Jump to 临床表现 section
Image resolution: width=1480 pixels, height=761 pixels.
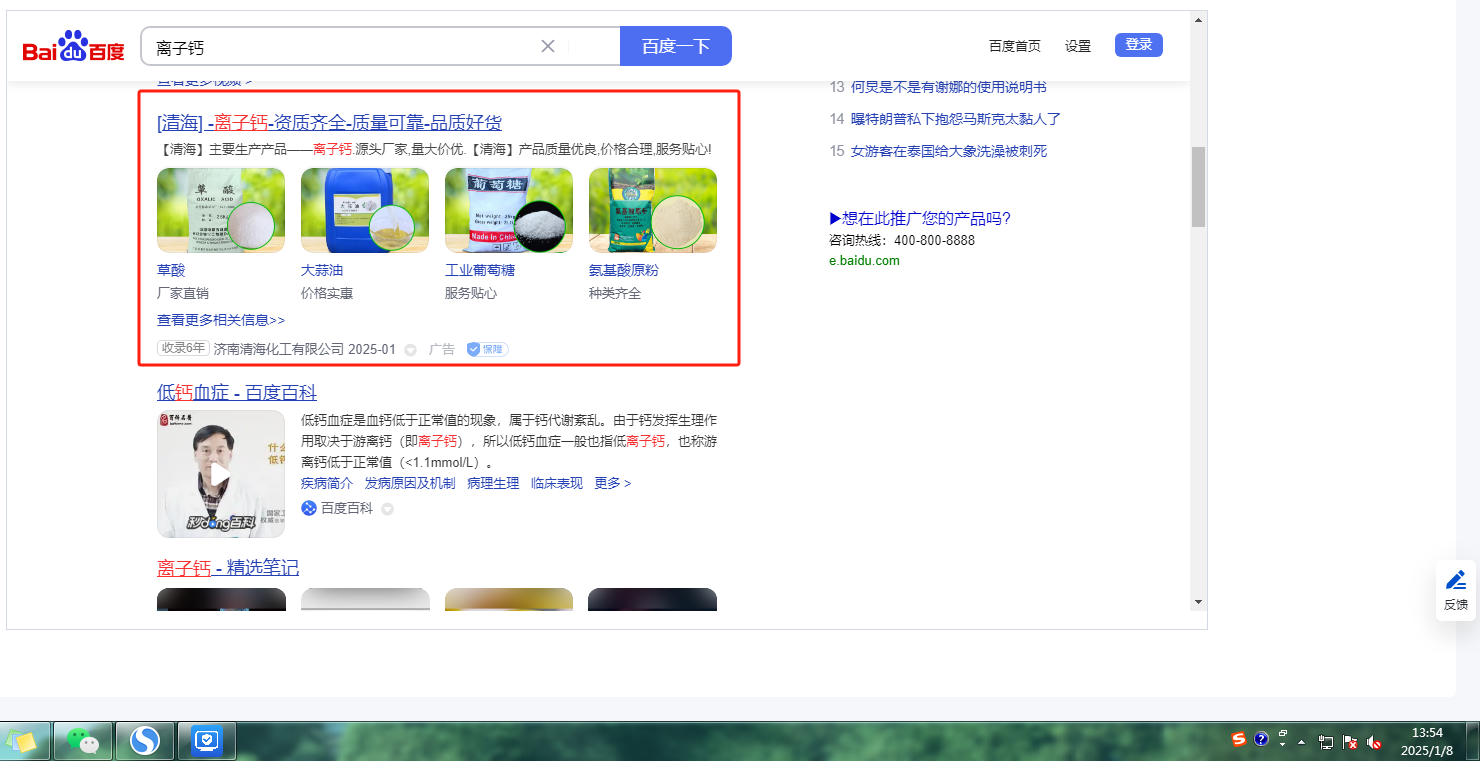coord(557,483)
